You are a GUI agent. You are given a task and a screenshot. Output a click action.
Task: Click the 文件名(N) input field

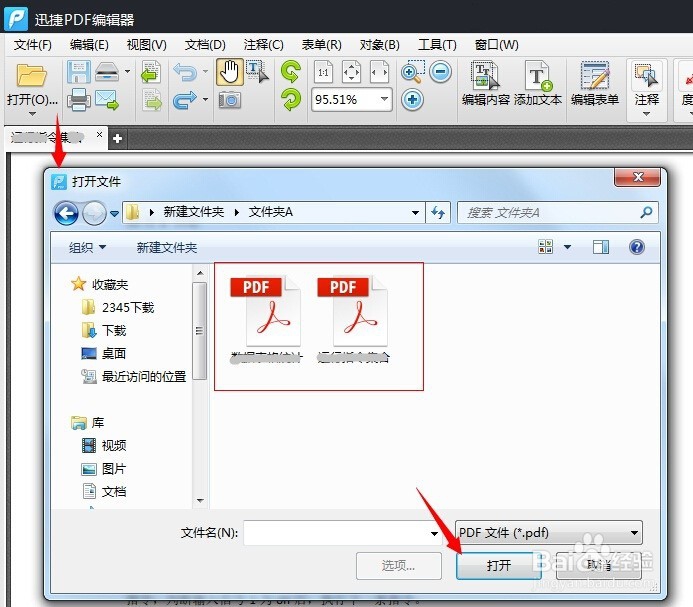[342, 533]
